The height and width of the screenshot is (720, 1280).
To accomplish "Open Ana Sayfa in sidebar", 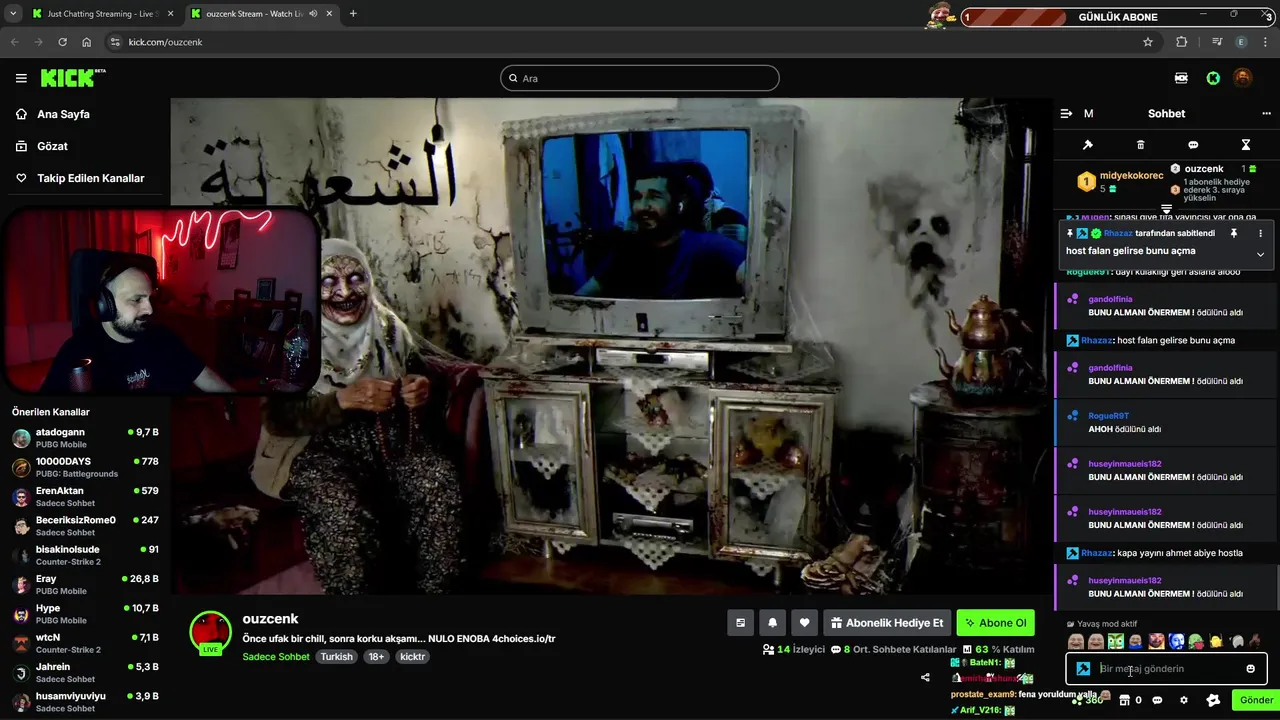I will [63, 114].
